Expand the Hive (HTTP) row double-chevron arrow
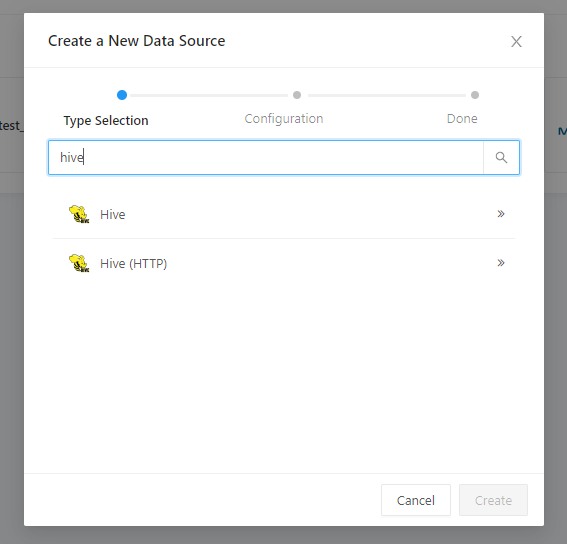 (x=500, y=263)
